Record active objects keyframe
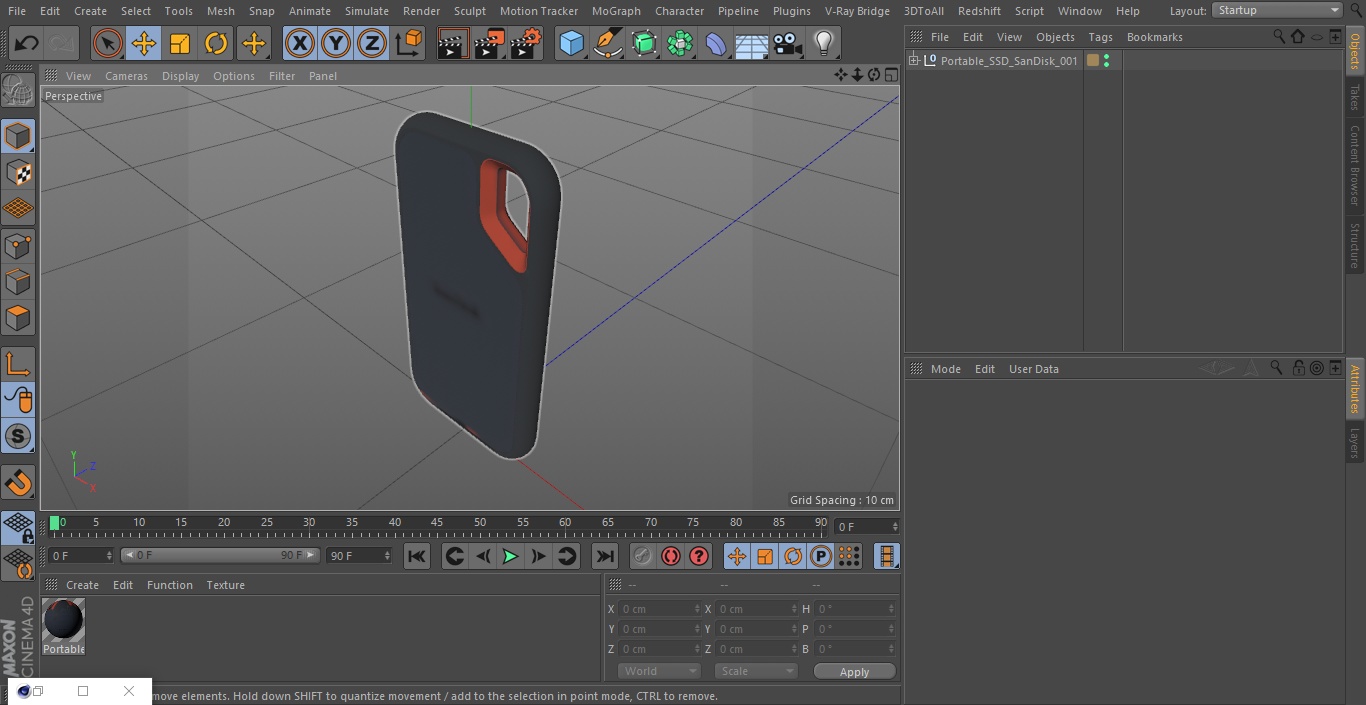Viewport: 1366px width, 705px height. tap(642, 556)
